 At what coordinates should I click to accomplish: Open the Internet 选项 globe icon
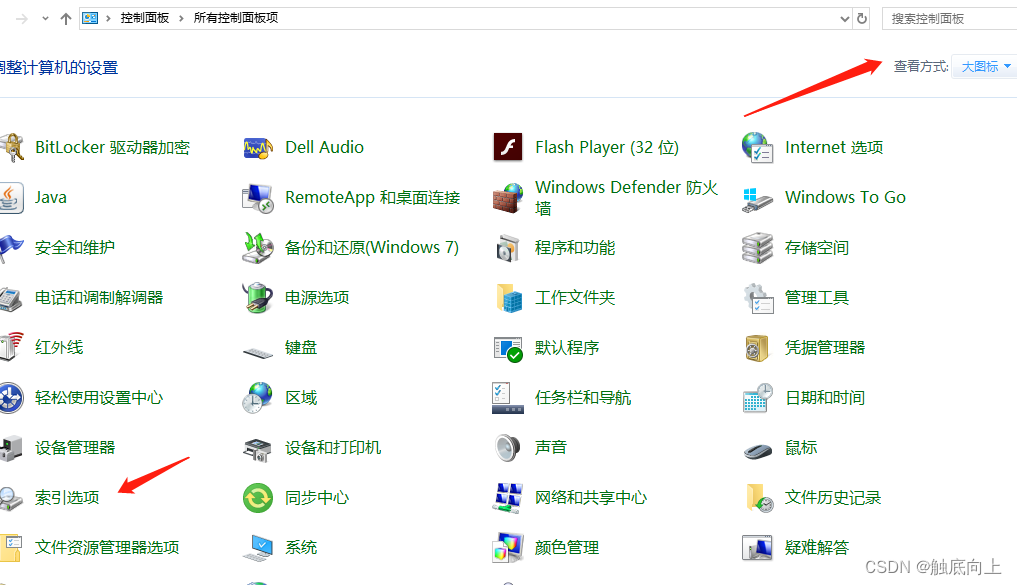(x=758, y=148)
